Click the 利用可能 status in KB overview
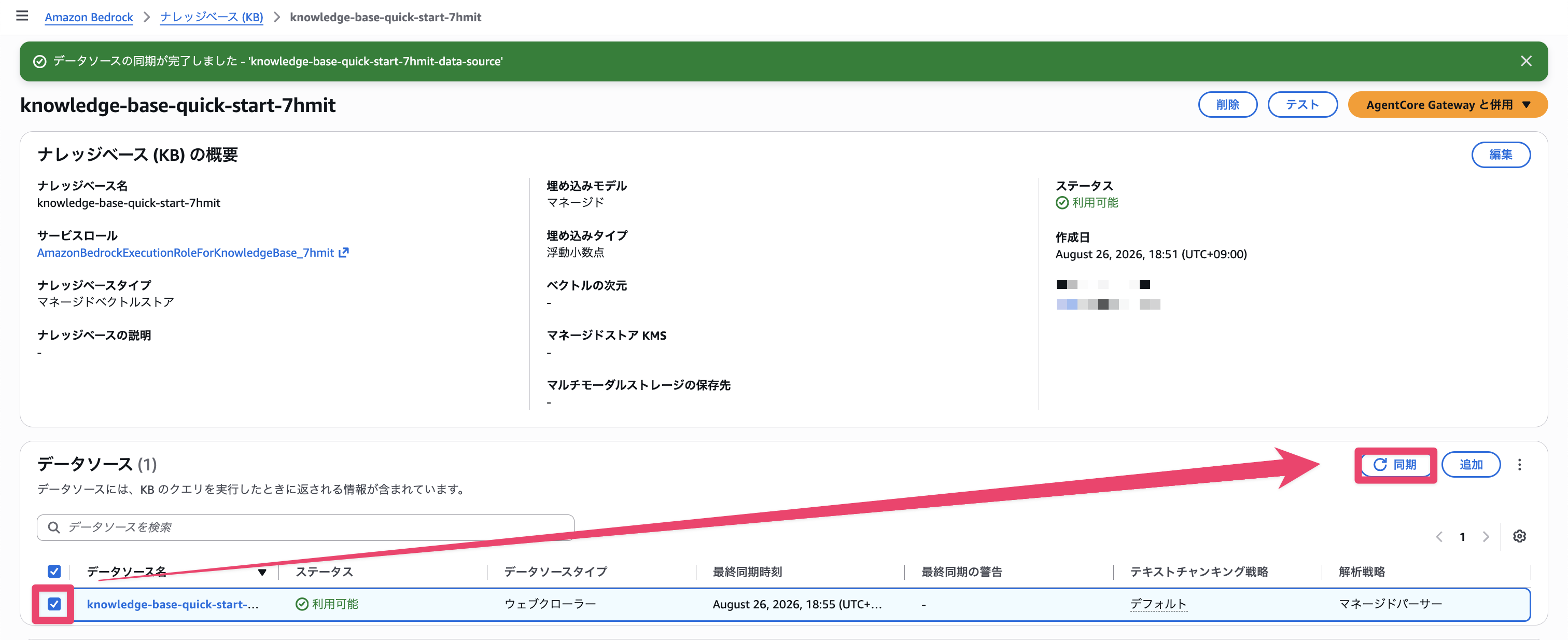The width and height of the screenshot is (1568, 640). pos(1087,203)
